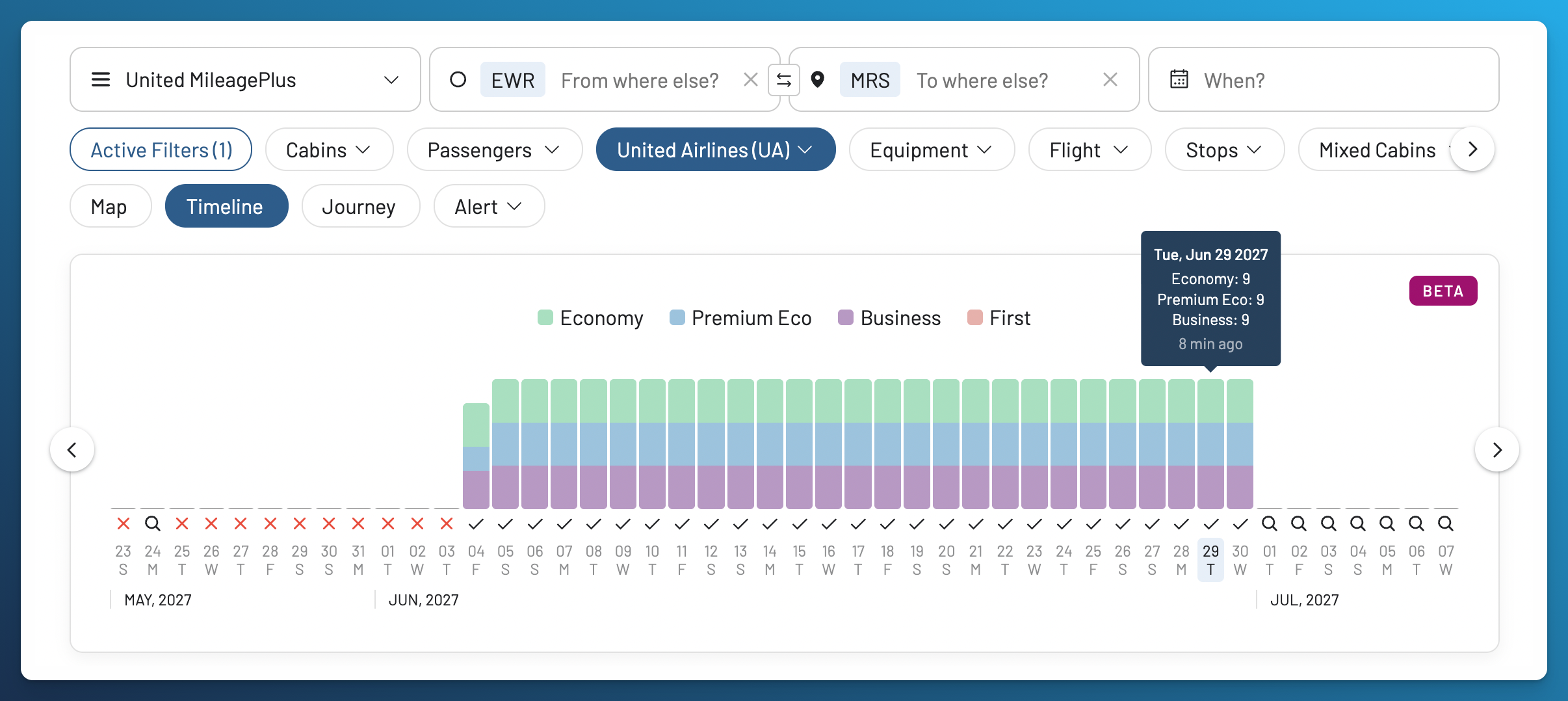
Task: Go to previous timeline range arrow
Action: [x=72, y=449]
